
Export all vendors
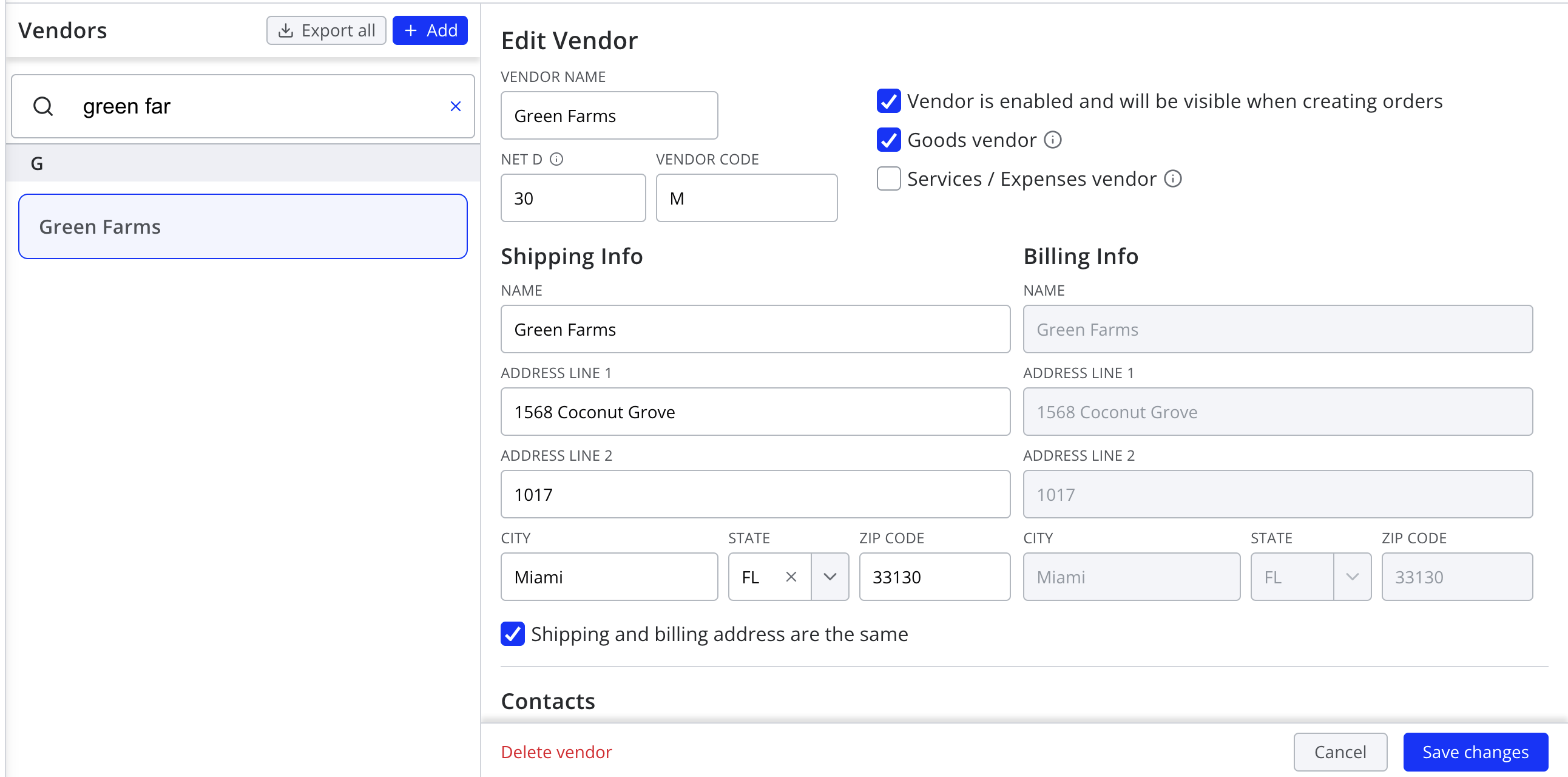(326, 30)
